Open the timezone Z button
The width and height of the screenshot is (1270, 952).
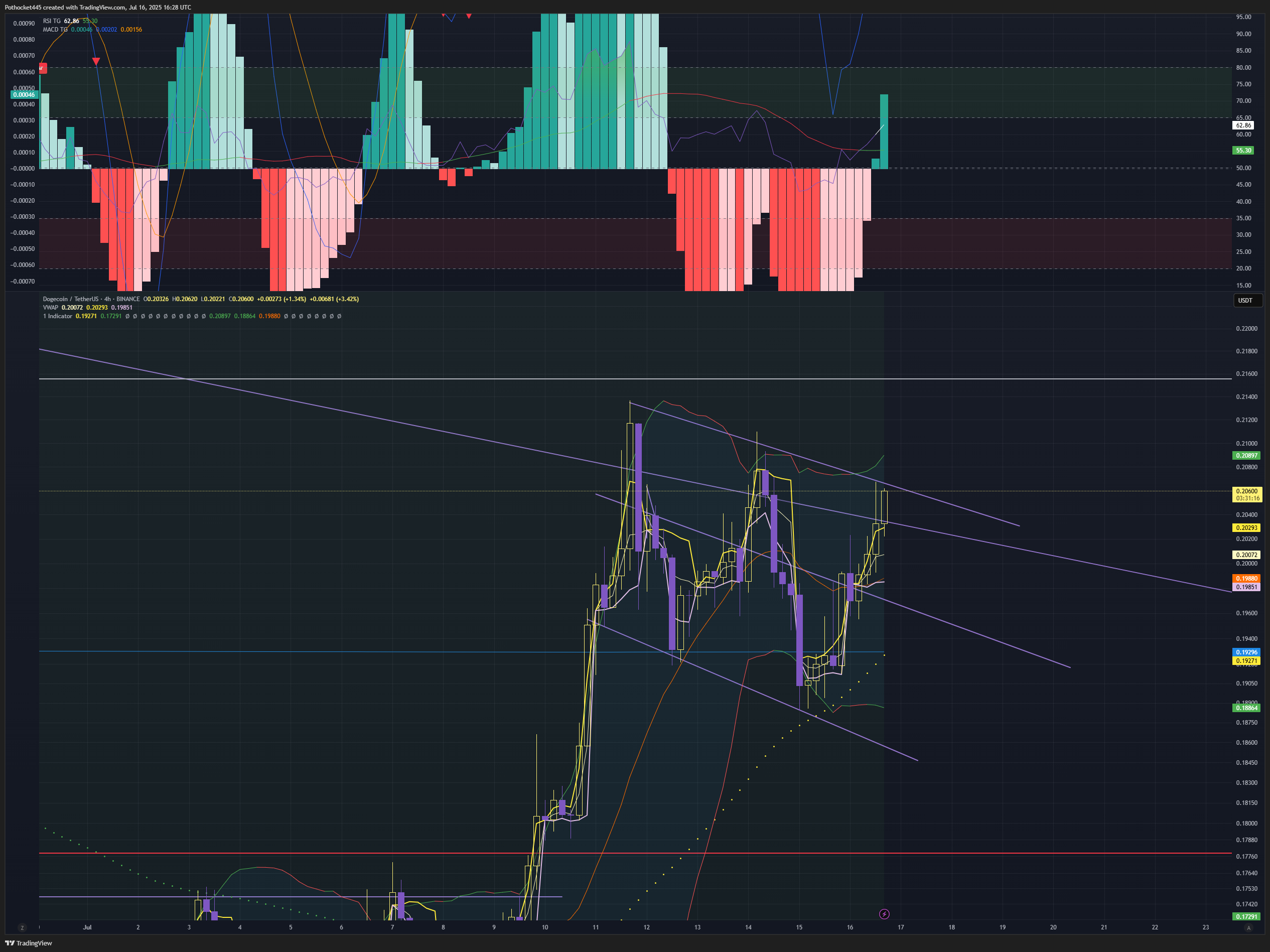[x=23, y=928]
